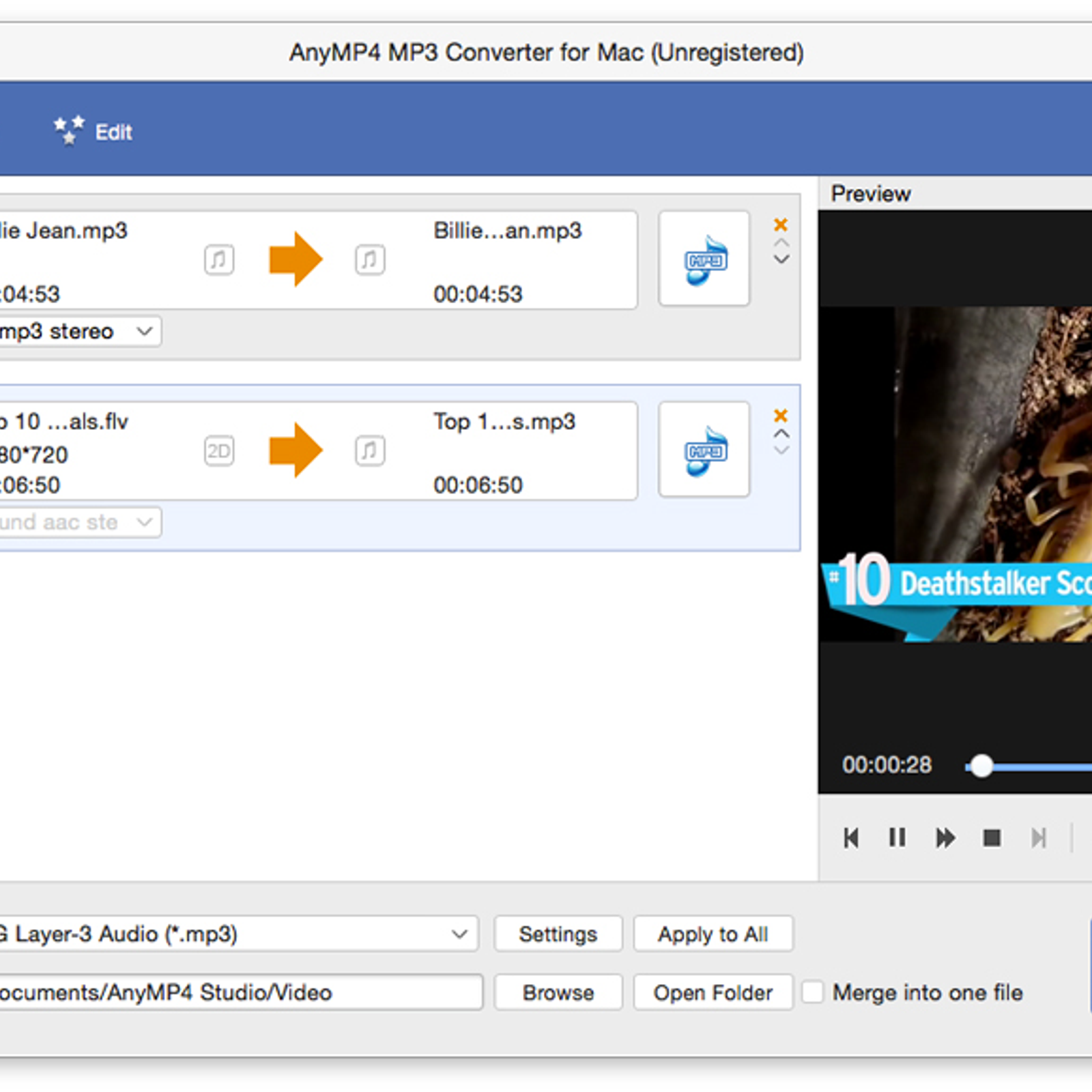This screenshot has height=1092, width=1092.
Task: Move Billie Jean item down
Action: click(781, 259)
